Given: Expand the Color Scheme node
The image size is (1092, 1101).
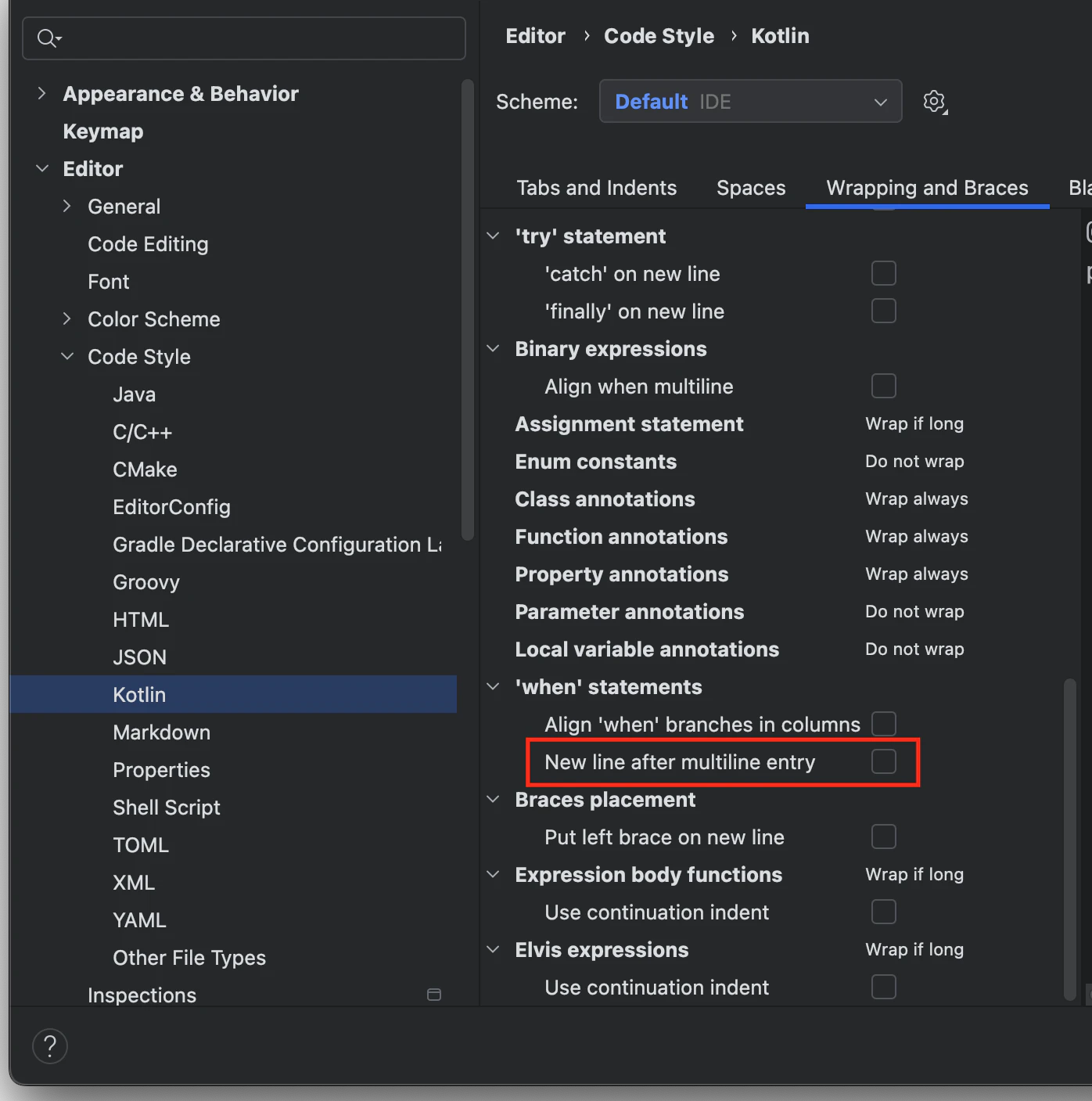Looking at the screenshot, I should [x=67, y=319].
